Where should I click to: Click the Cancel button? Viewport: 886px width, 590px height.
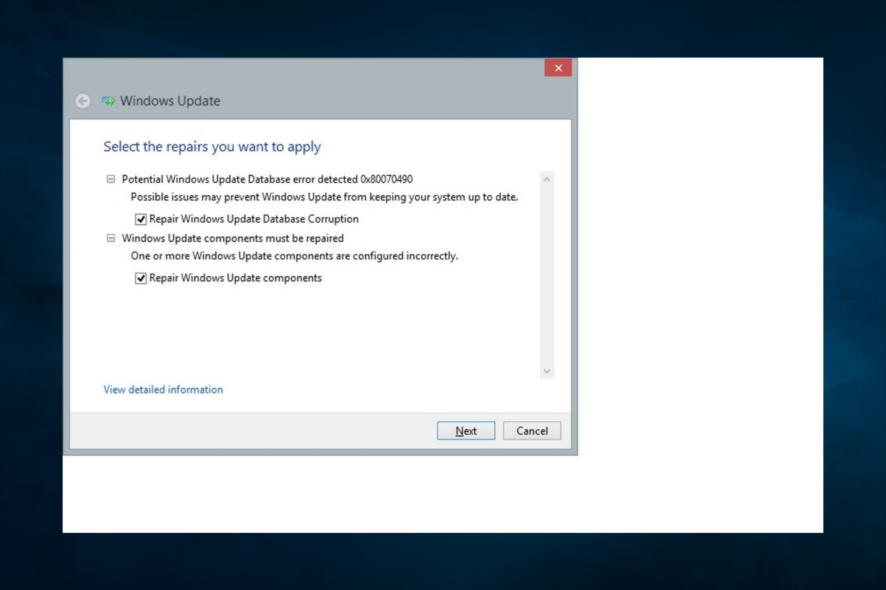(x=532, y=431)
